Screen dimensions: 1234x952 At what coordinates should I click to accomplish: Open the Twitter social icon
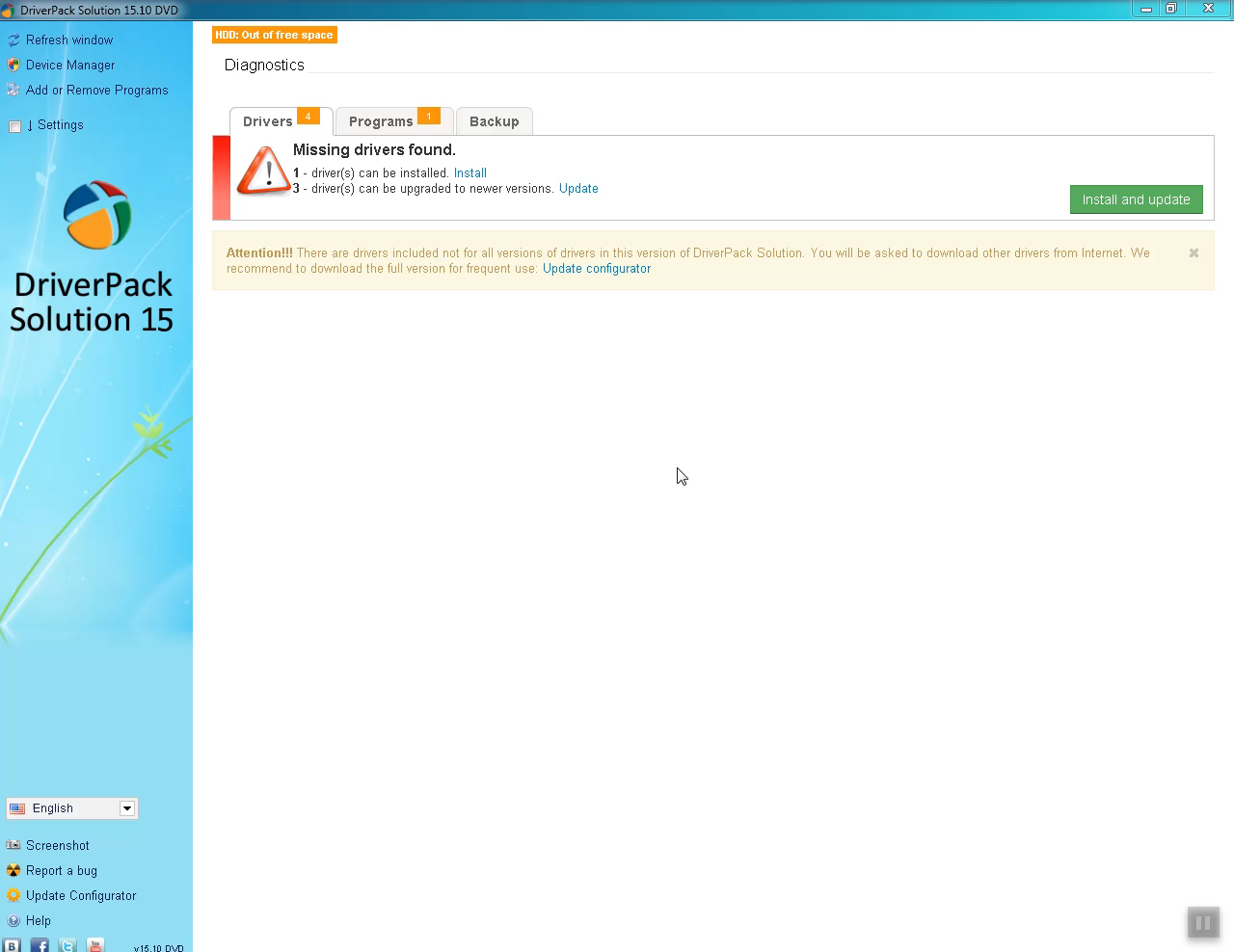coord(67,945)
